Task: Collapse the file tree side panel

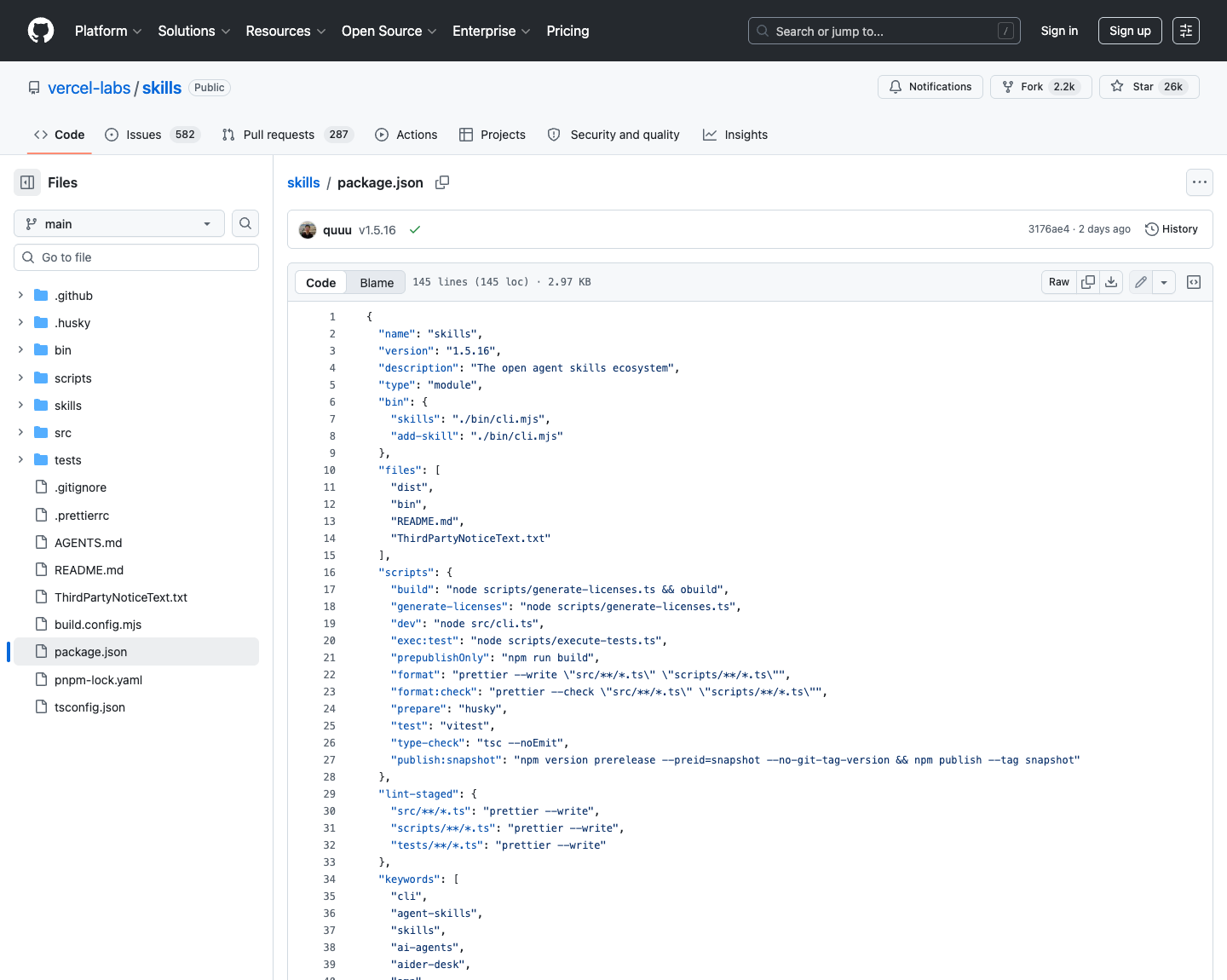Action: pos(27,182)
